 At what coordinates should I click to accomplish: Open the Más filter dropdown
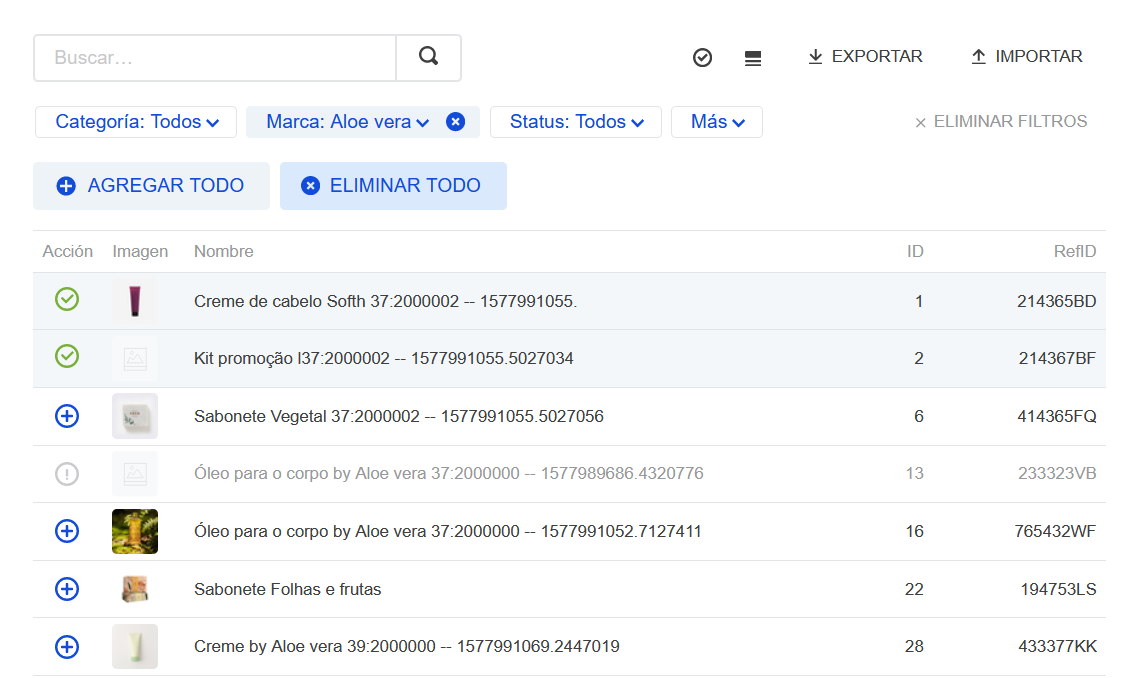pyautogui.click(x=716, y=121)
